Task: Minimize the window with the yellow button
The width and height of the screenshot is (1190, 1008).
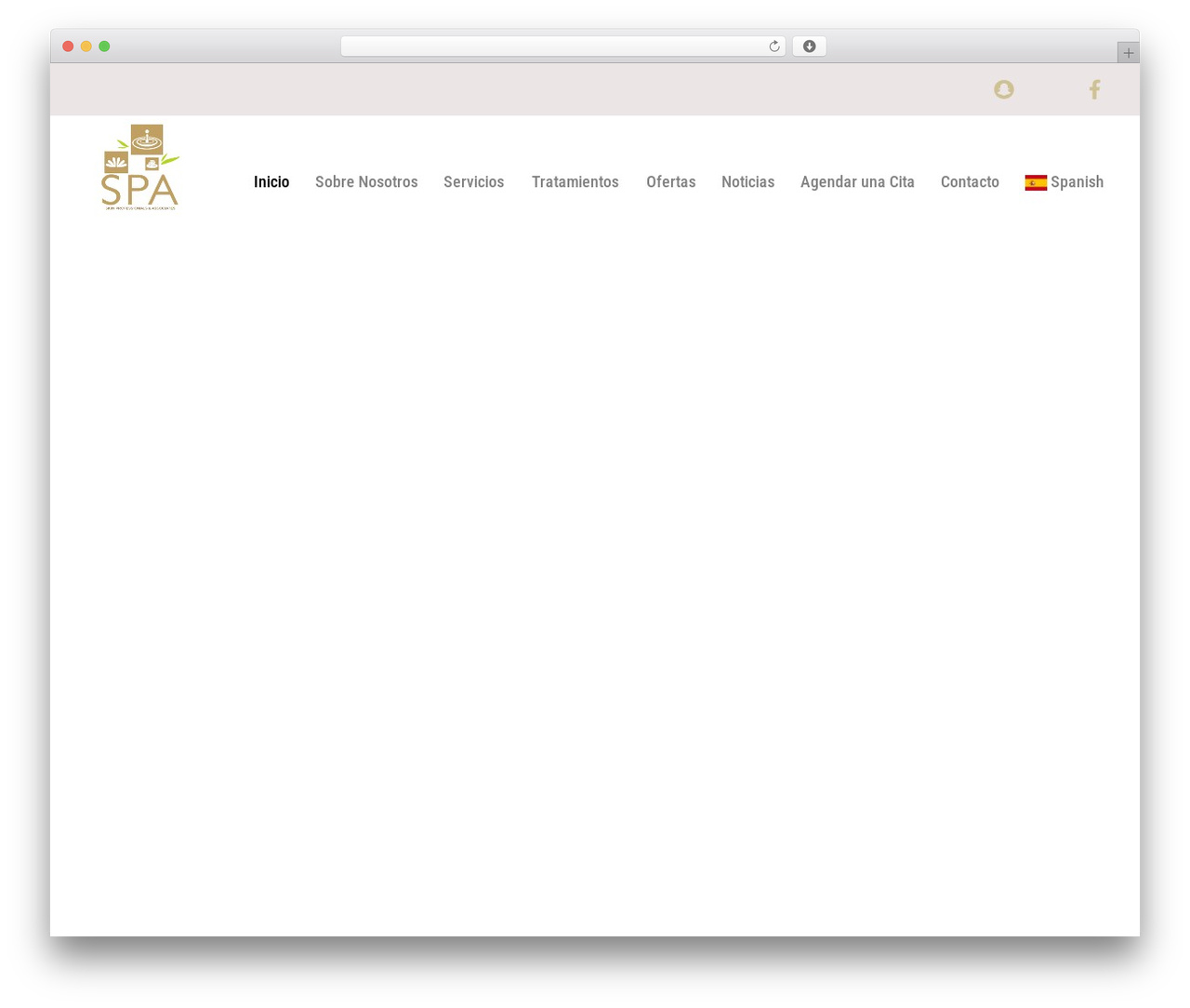Action: click(86, 46)
